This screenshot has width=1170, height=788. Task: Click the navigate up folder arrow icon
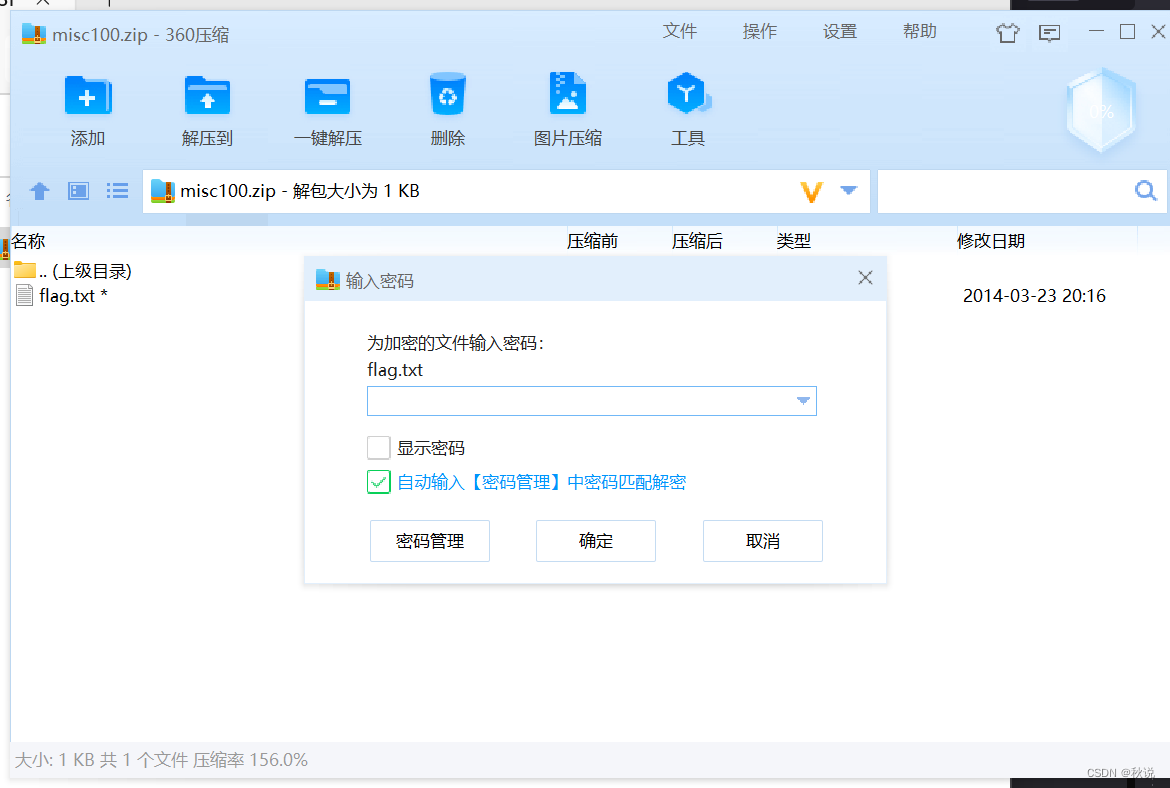click(39, 191)
